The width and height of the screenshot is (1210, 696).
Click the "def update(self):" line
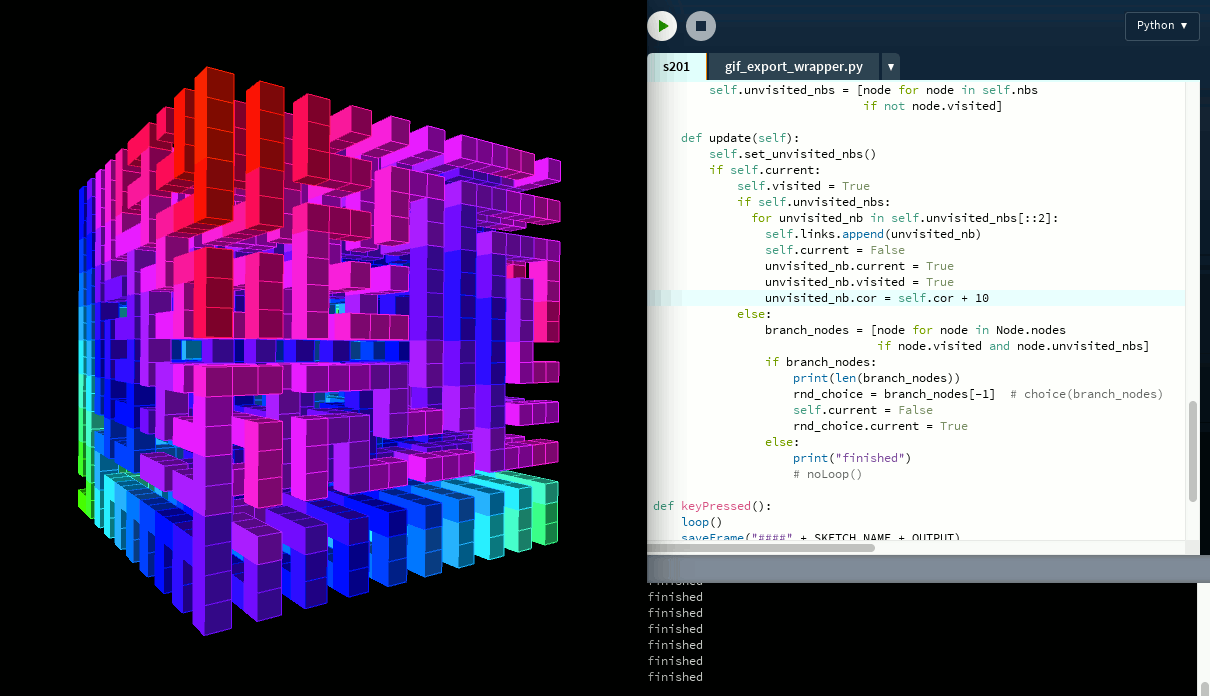tap(740, 138)
